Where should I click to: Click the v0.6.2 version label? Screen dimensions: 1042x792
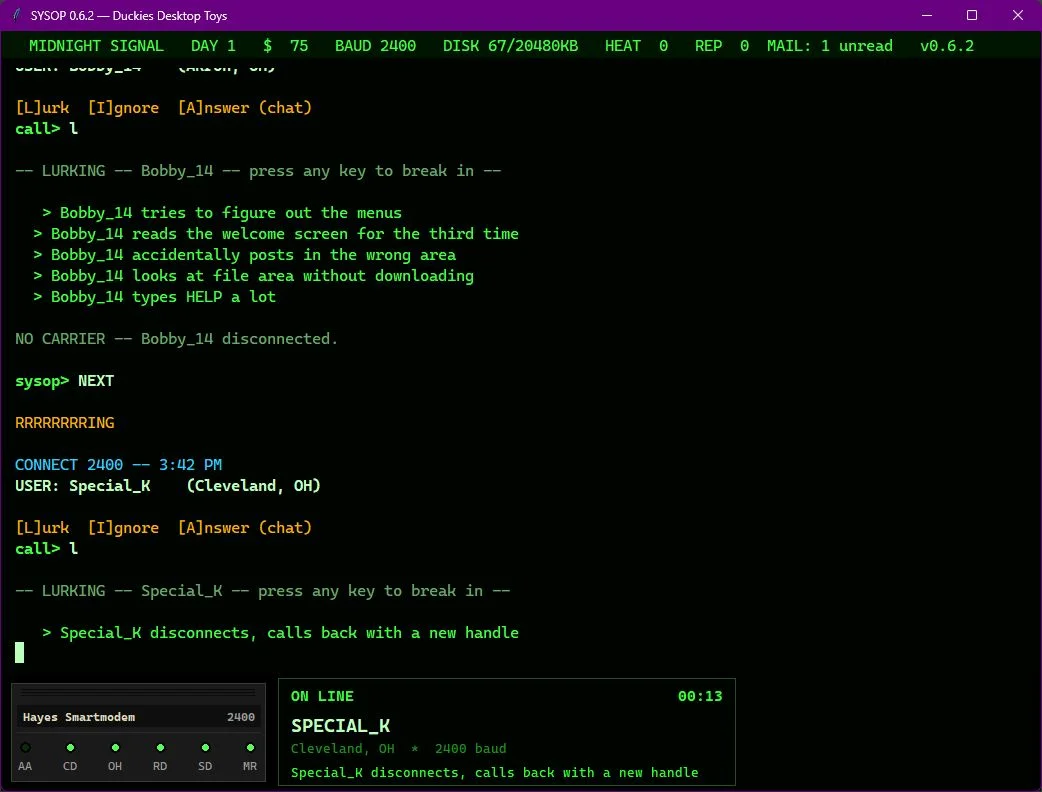[947, 46]
